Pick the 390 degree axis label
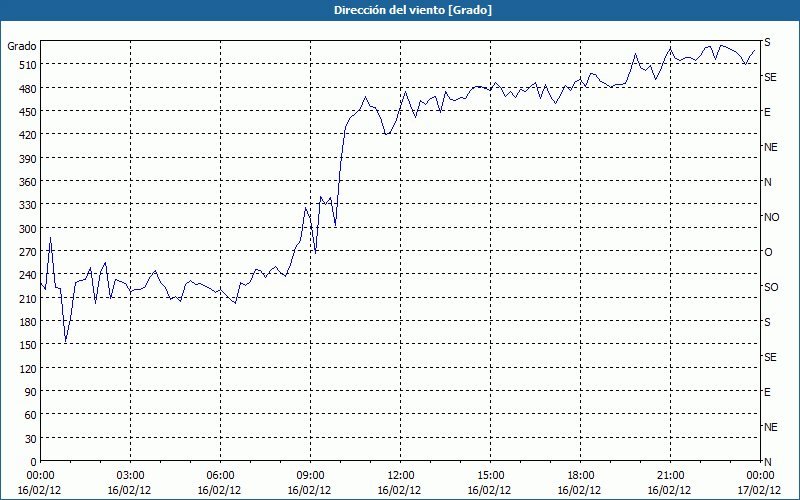 click(28, 159)
